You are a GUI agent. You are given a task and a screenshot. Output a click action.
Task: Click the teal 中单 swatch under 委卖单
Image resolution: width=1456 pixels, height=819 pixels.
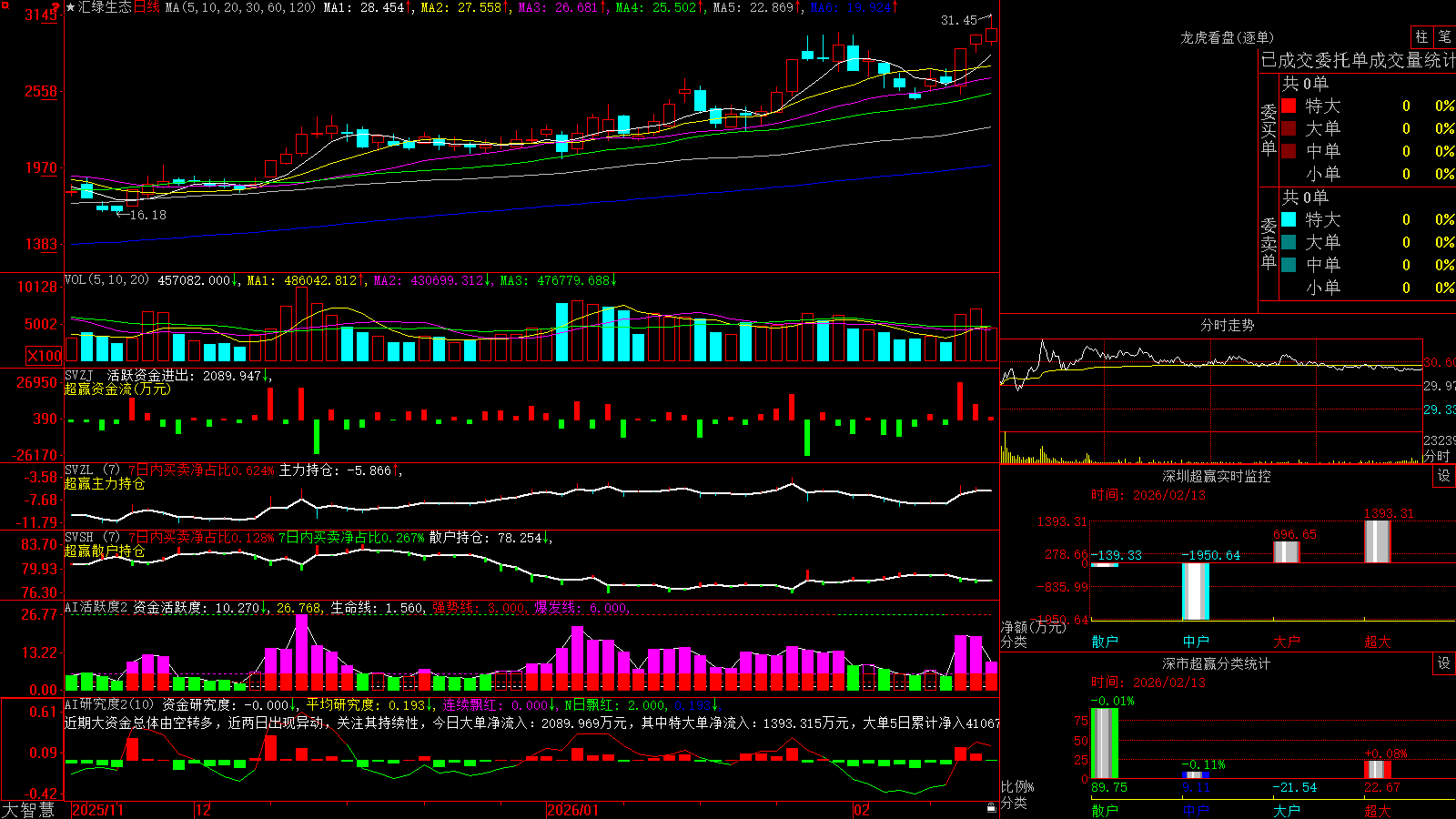coord(1289,265)
